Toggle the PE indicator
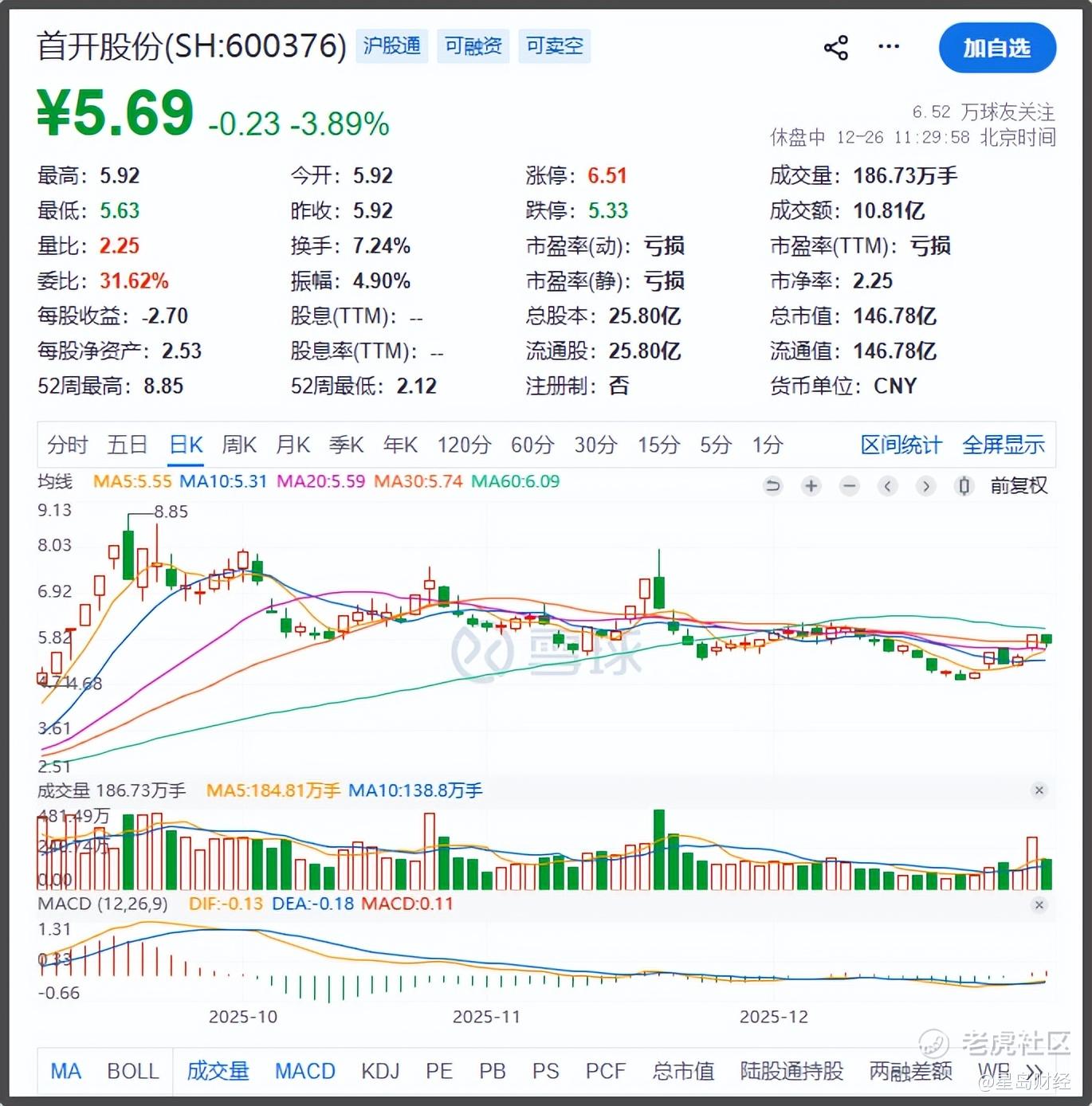The height and width of the screenshot is (1106, 1092). [x=439, y=1072]
